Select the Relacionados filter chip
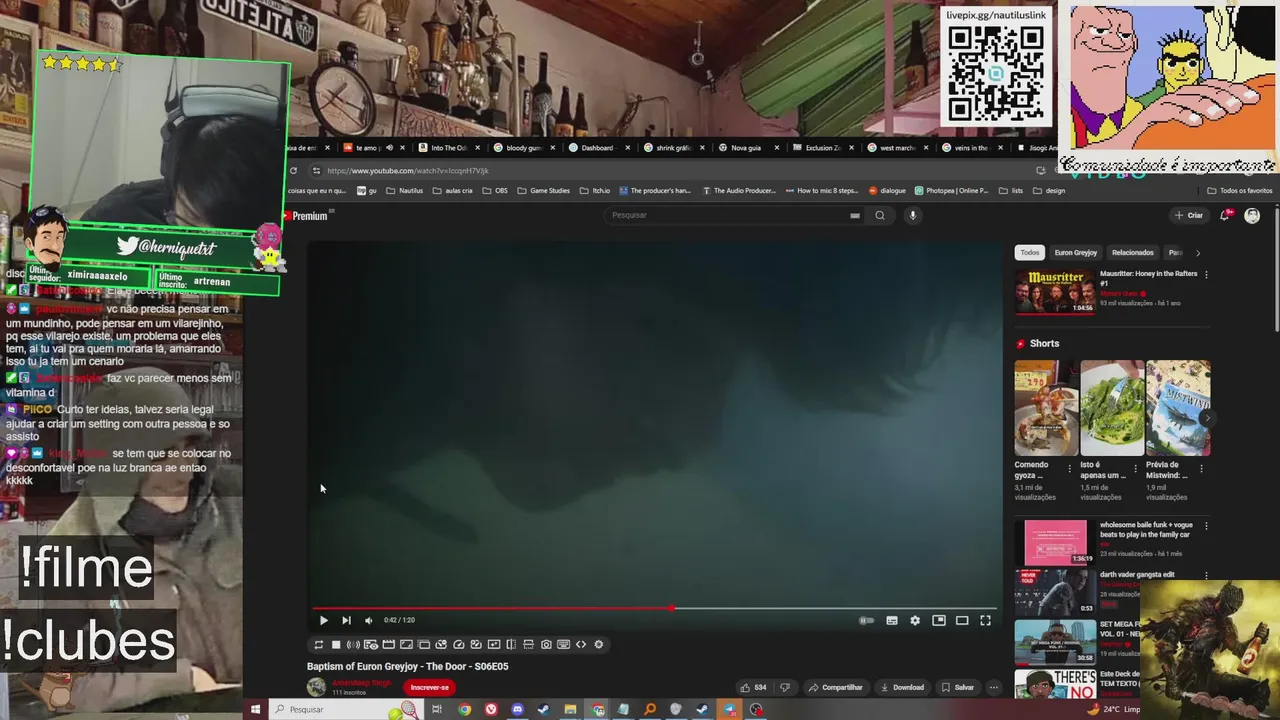Screen dimensions: 1280x720 click(x=1133, y=253)
